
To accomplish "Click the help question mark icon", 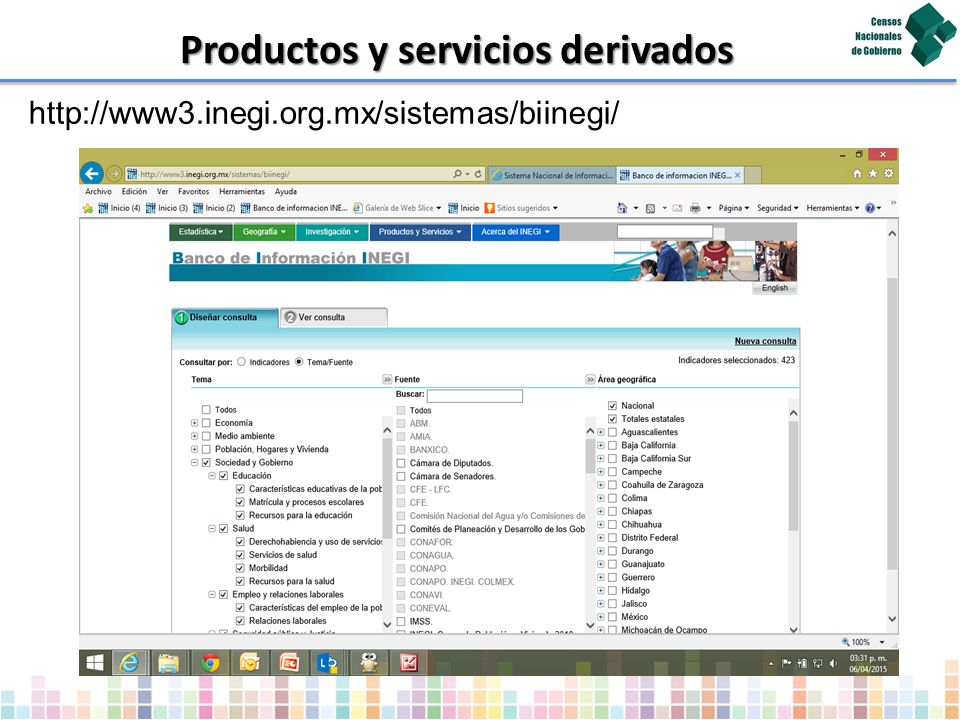I will [870, 208].
